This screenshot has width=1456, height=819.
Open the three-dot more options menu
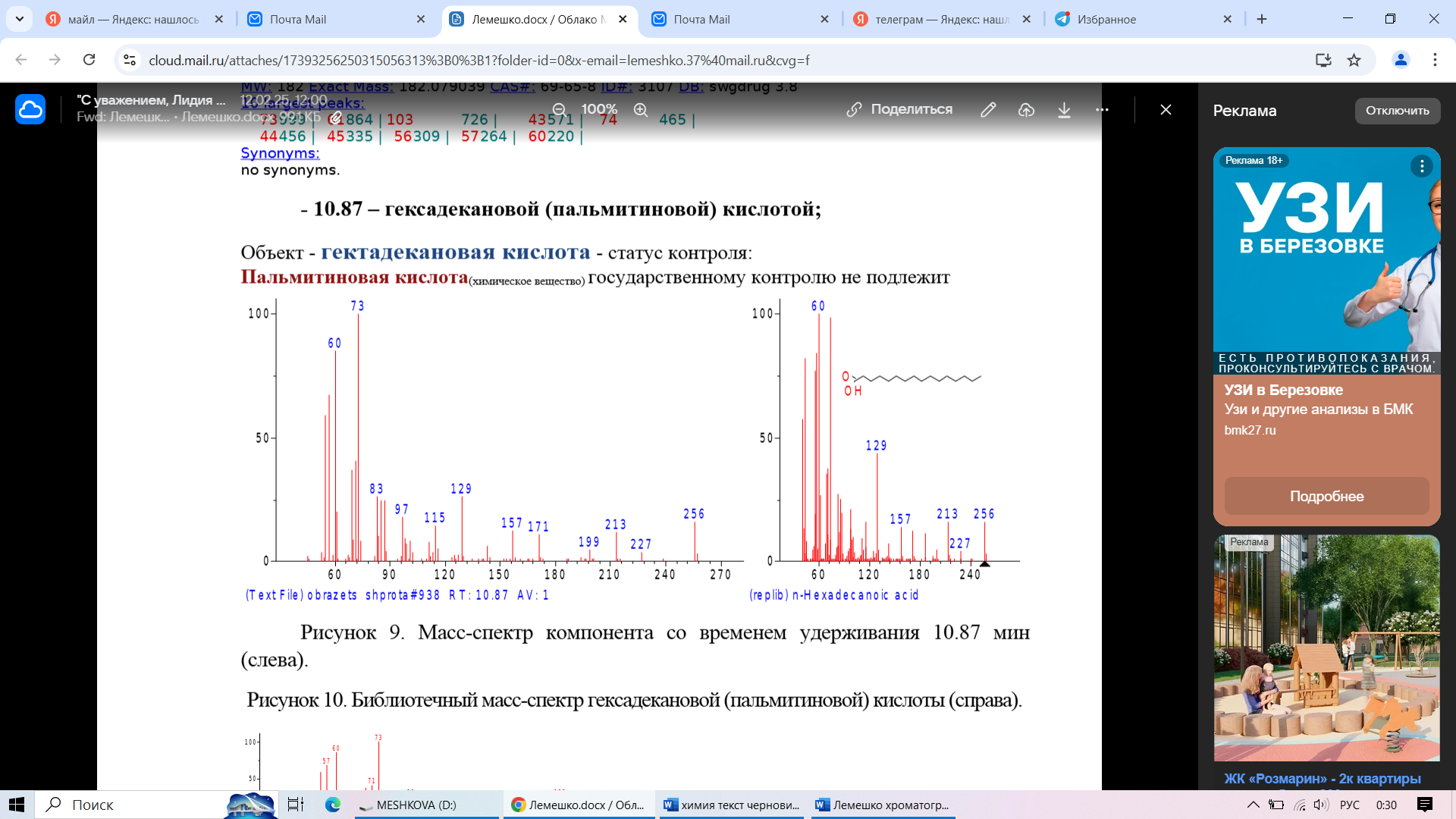point(1102,110)
